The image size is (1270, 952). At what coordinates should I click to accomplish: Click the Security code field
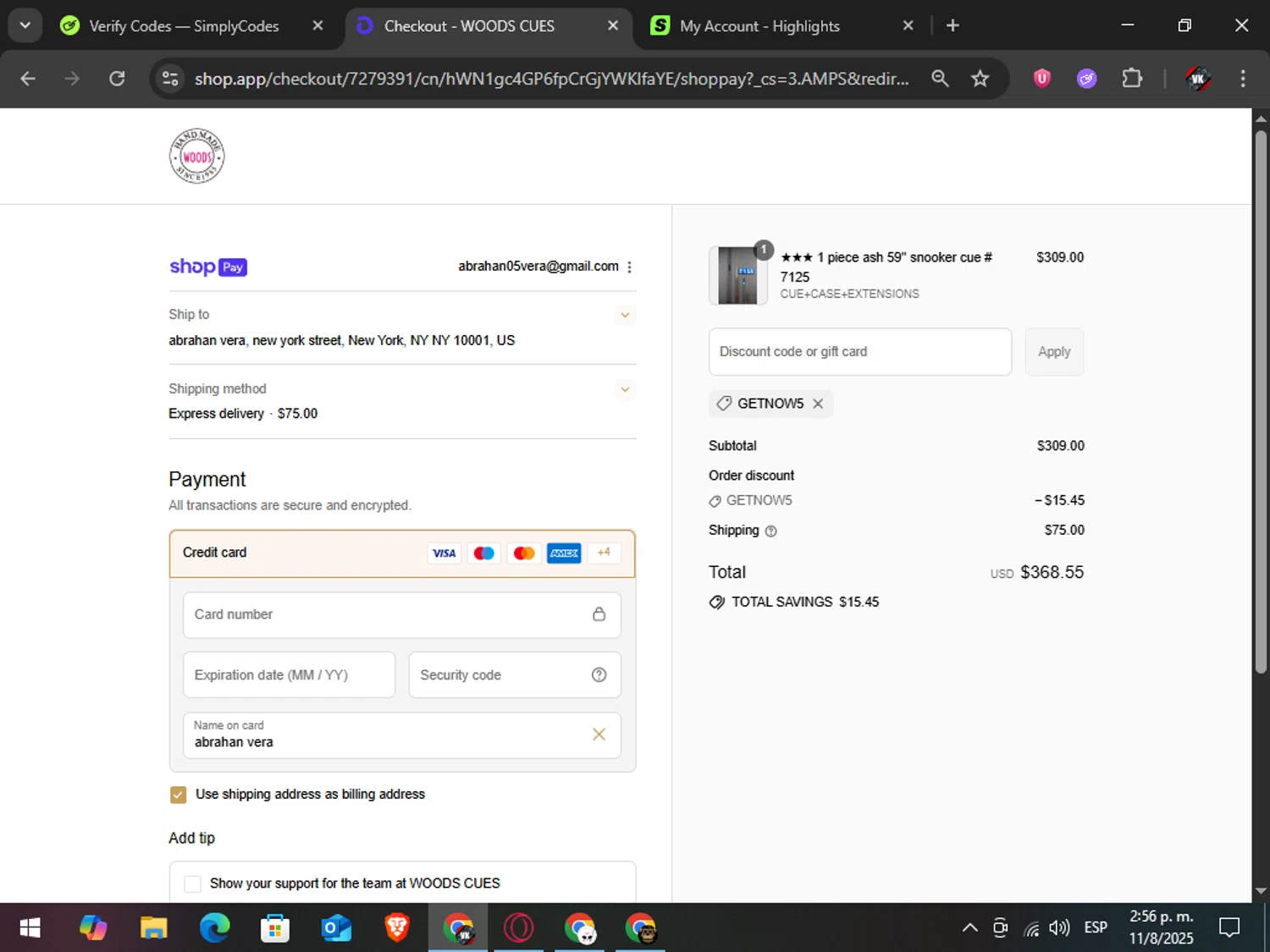515,675
